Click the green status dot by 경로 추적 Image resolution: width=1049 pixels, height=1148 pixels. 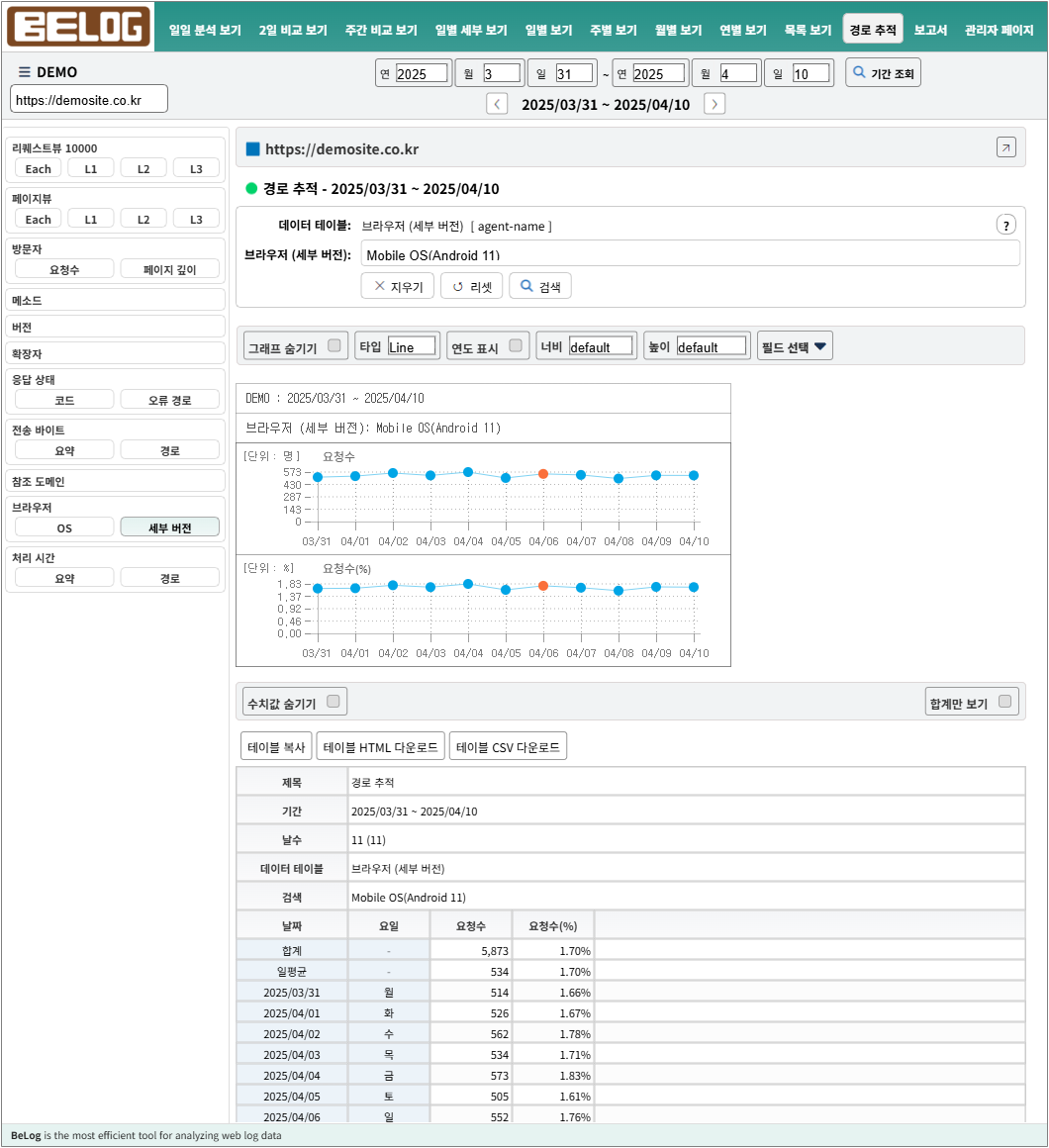[x=251, y=188]
